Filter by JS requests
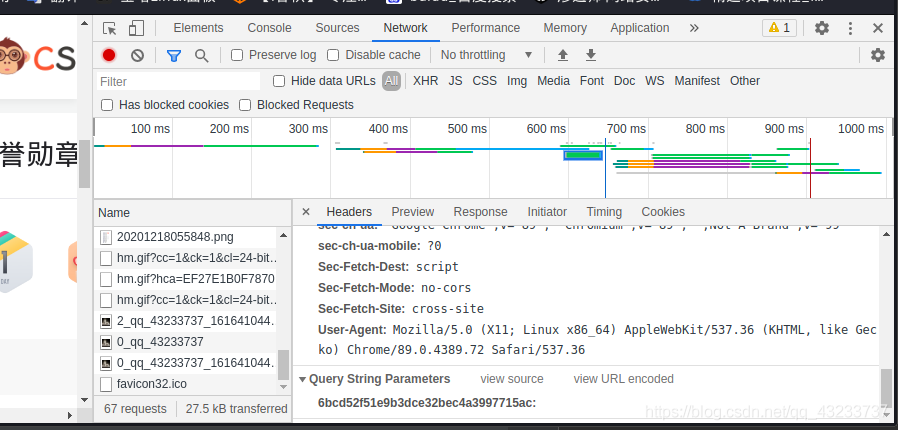This screenshot has height=430, width=898. tap(455, 81)
